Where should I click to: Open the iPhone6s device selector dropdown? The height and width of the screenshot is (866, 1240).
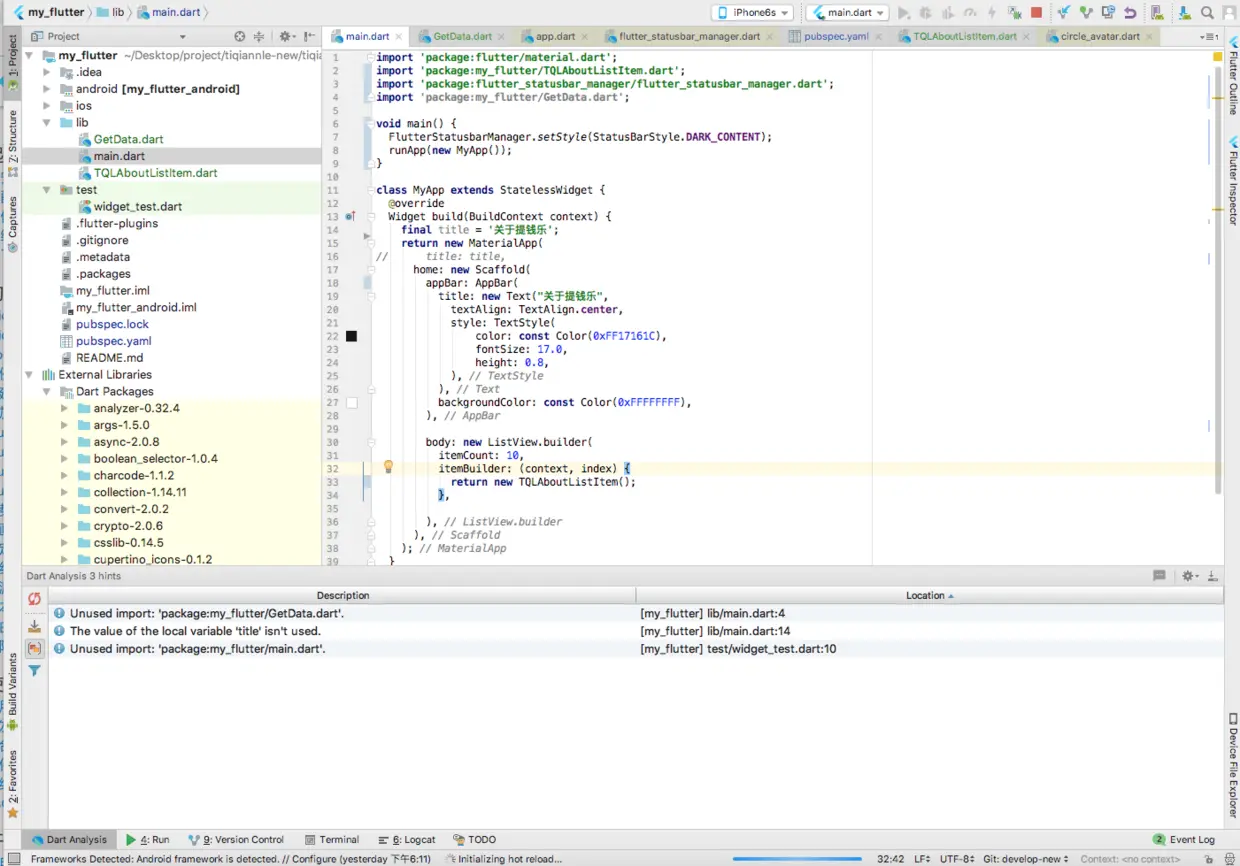(752, 13)
